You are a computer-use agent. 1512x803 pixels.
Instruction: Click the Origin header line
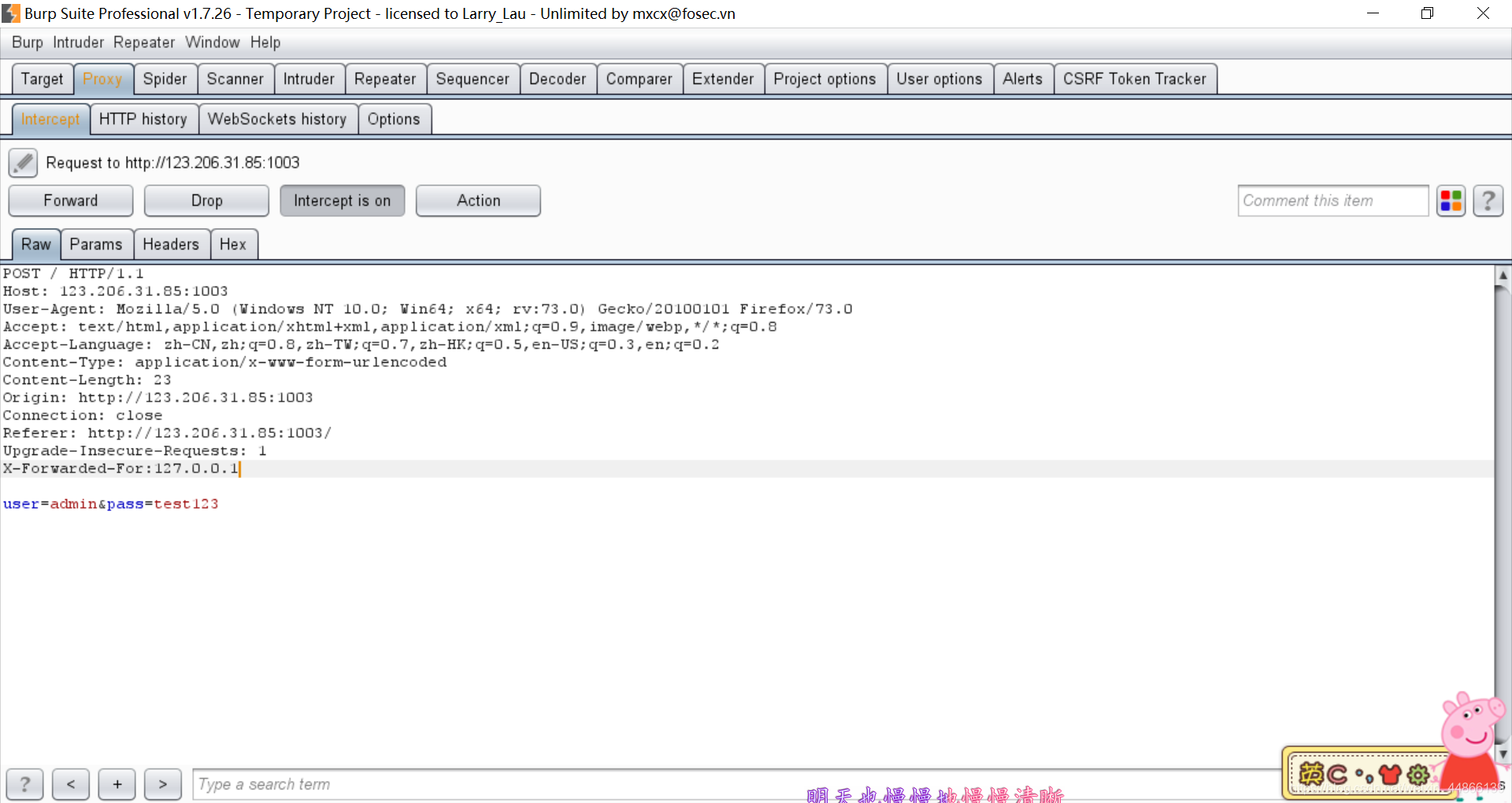(157, 398)
